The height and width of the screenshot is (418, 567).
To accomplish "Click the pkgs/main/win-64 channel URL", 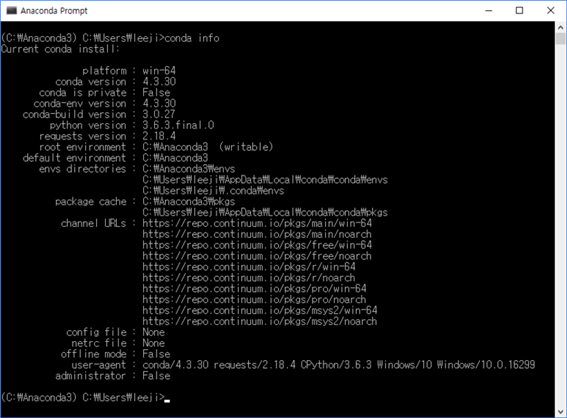I will point(257,223).
